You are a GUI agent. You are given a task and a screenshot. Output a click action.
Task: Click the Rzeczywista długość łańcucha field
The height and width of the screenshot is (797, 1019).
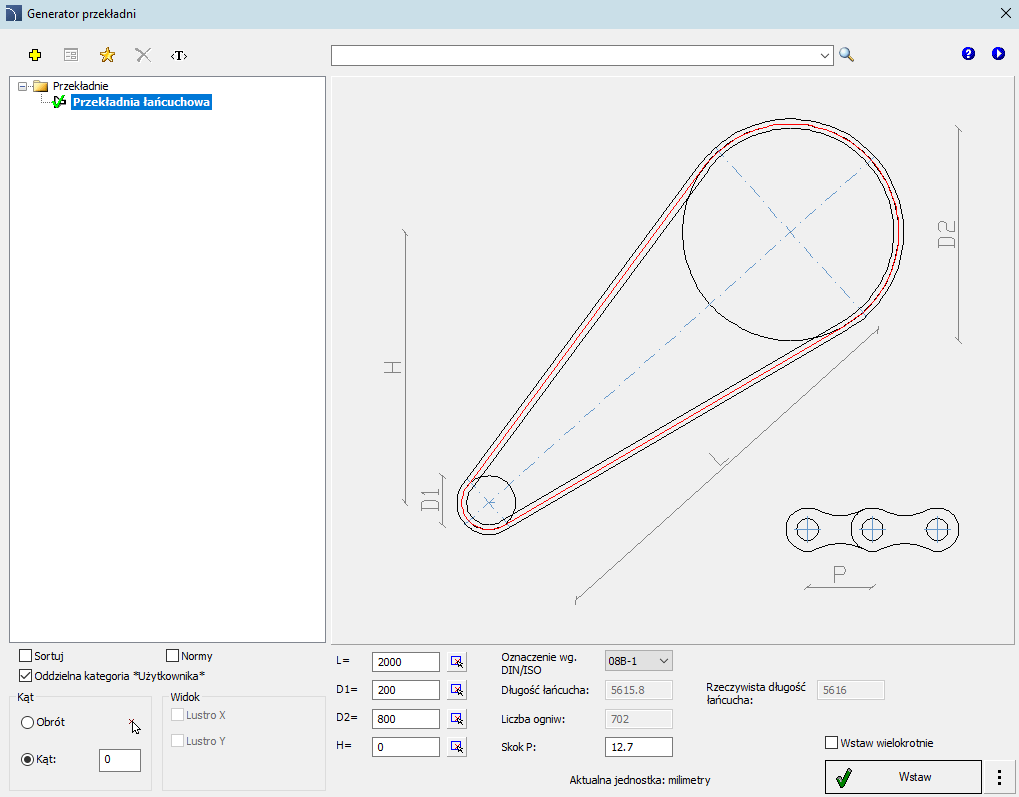tap(851, 690)
